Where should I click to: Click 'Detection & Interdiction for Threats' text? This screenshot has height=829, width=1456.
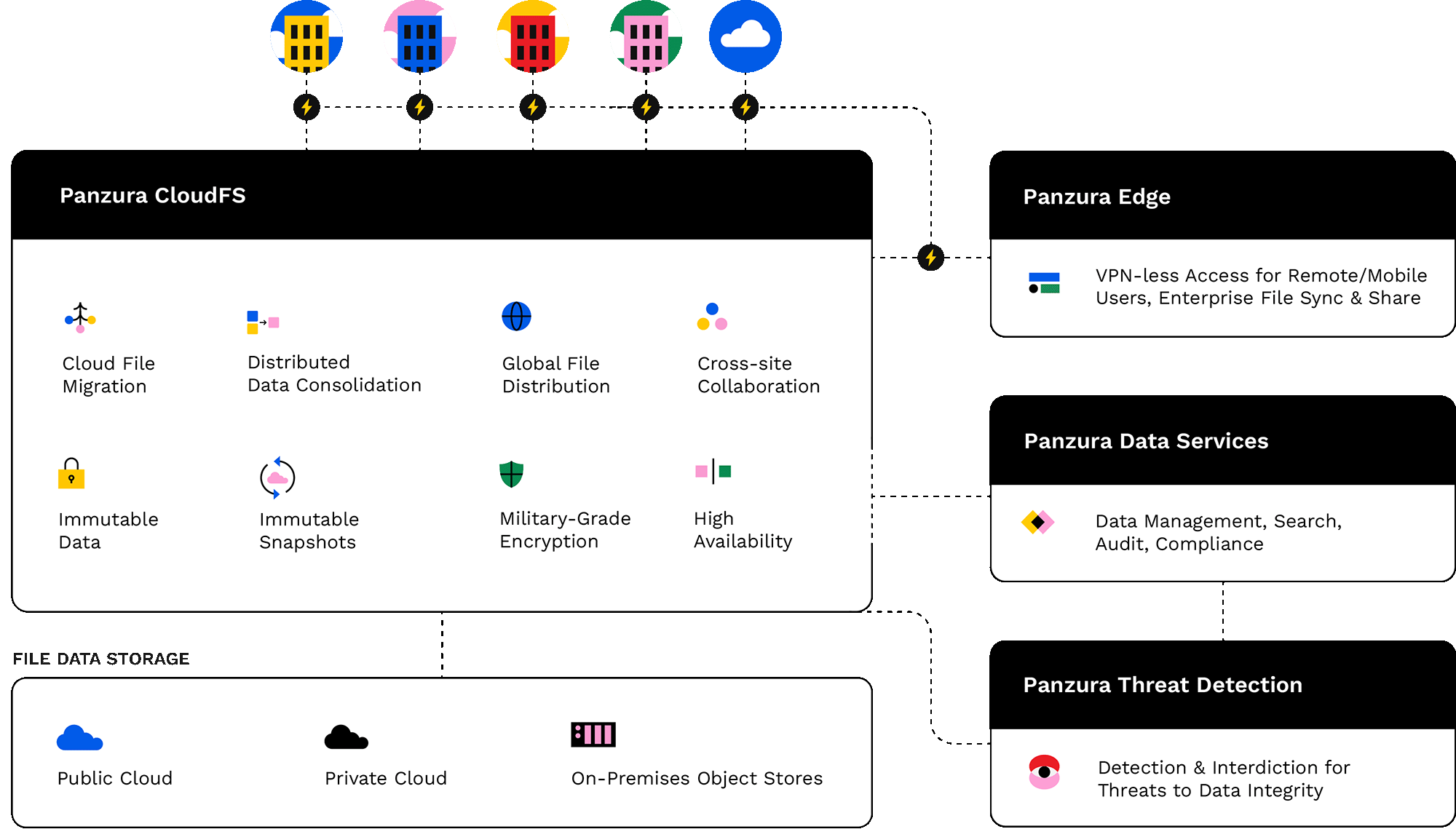pos(1224,779)
